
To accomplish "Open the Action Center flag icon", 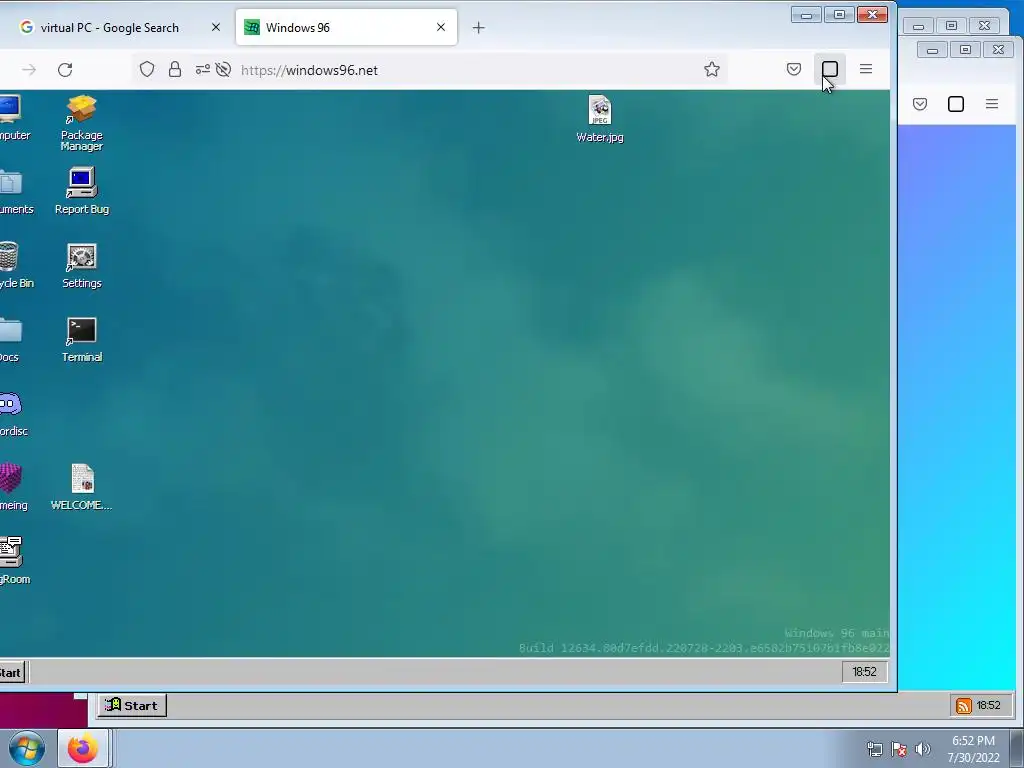I will click(899, 749).
